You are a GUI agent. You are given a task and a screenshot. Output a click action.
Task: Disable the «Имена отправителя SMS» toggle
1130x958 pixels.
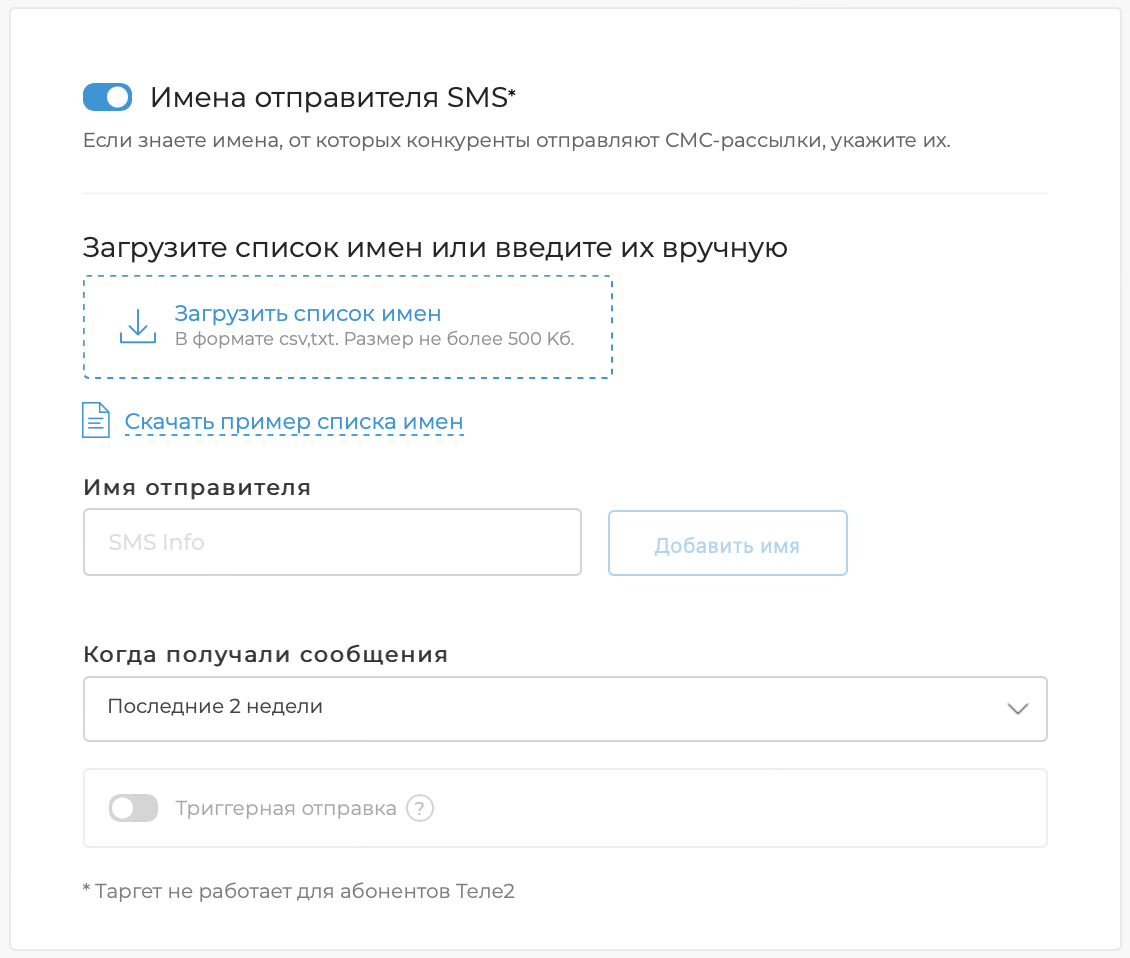click(x=109, y=97)
